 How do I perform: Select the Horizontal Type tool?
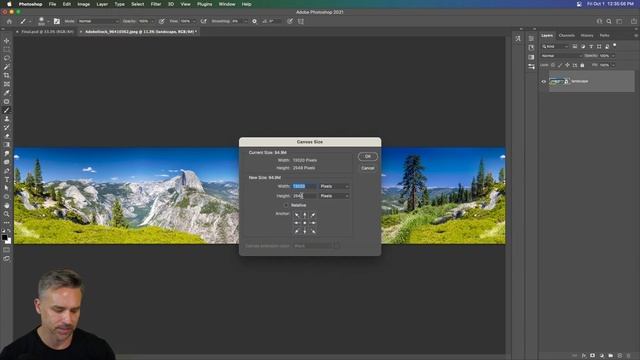tap(7, 179)
